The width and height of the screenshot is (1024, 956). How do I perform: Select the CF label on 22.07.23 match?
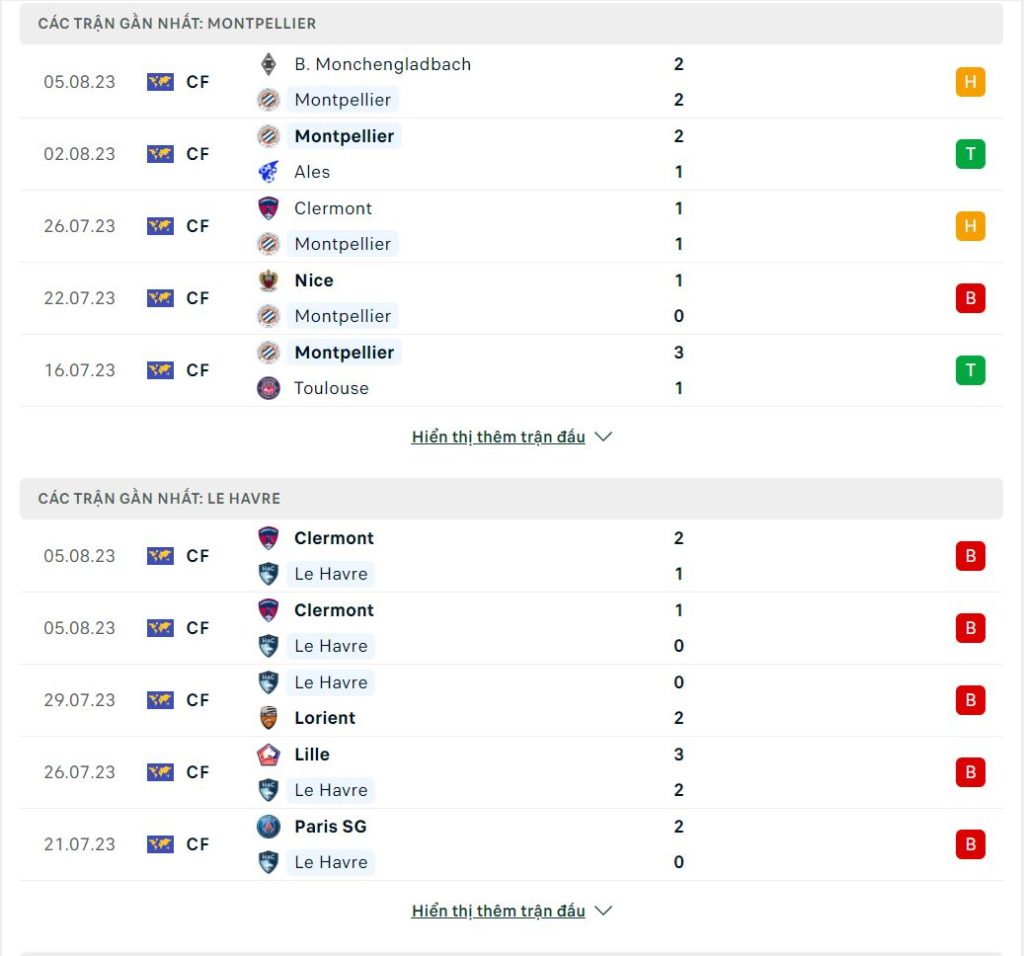197,298
